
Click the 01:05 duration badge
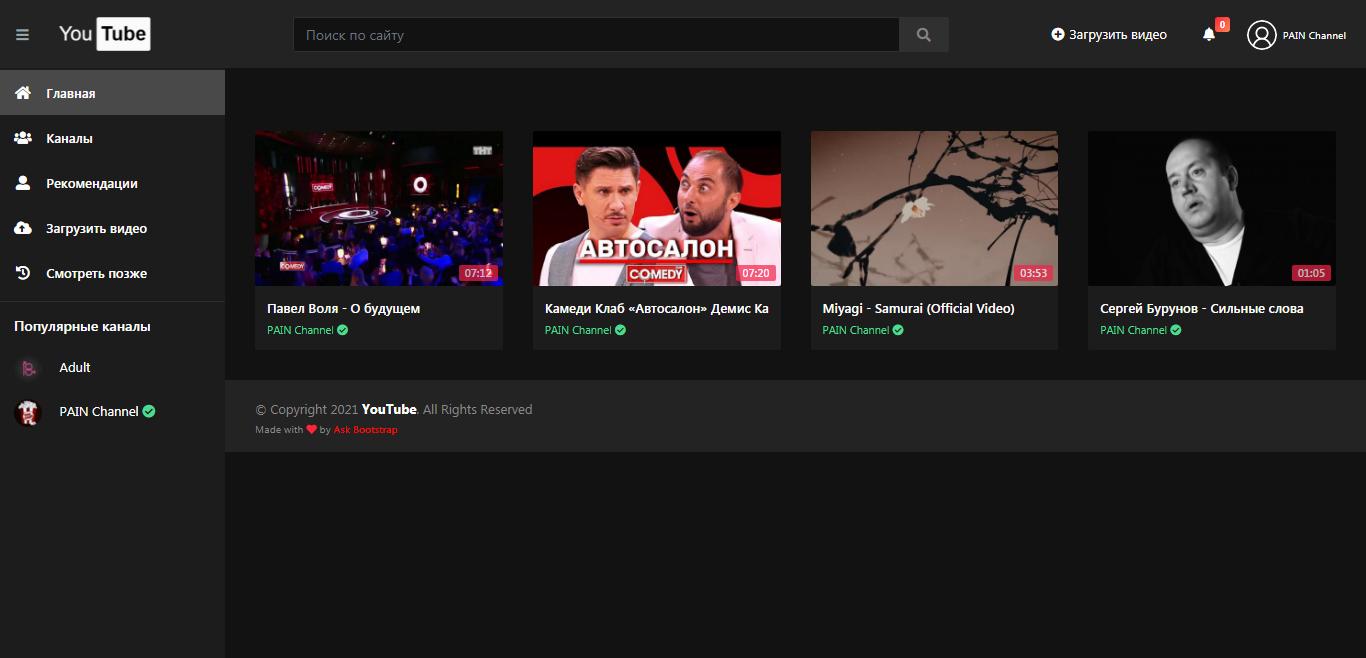[1311, 273]
